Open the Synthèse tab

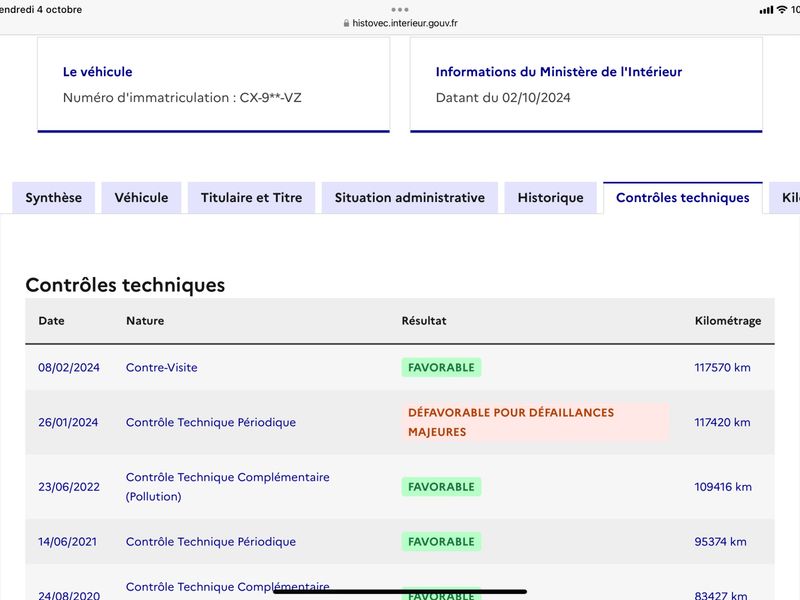[x=54, y=198]
